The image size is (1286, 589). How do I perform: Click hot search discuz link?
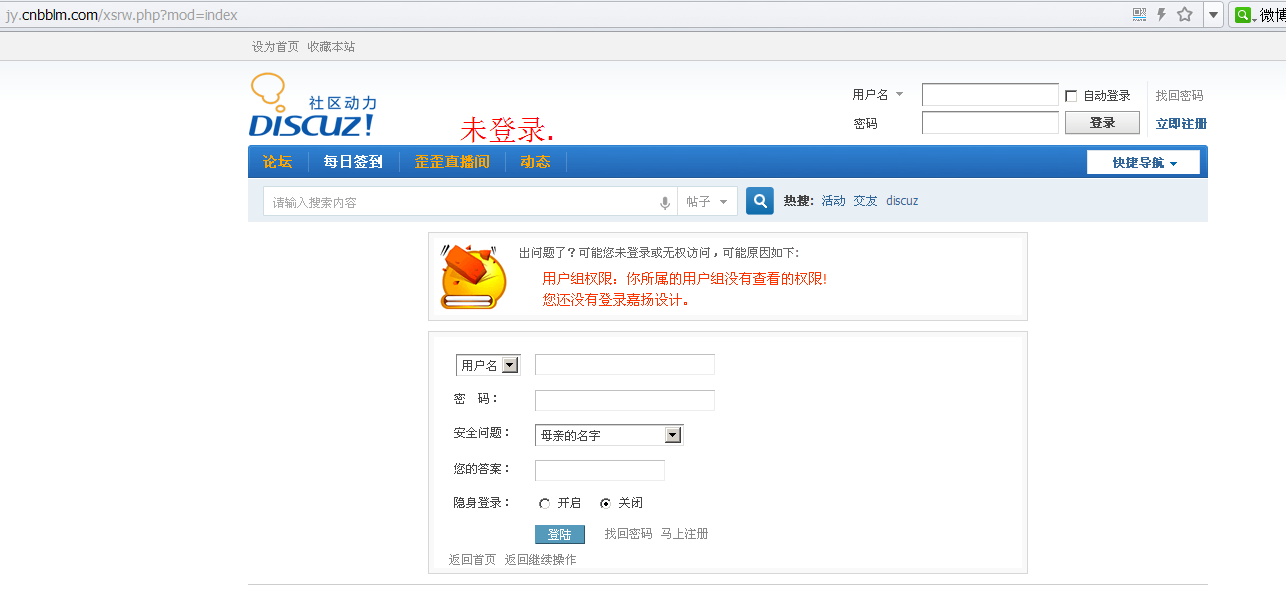[902, 201]
